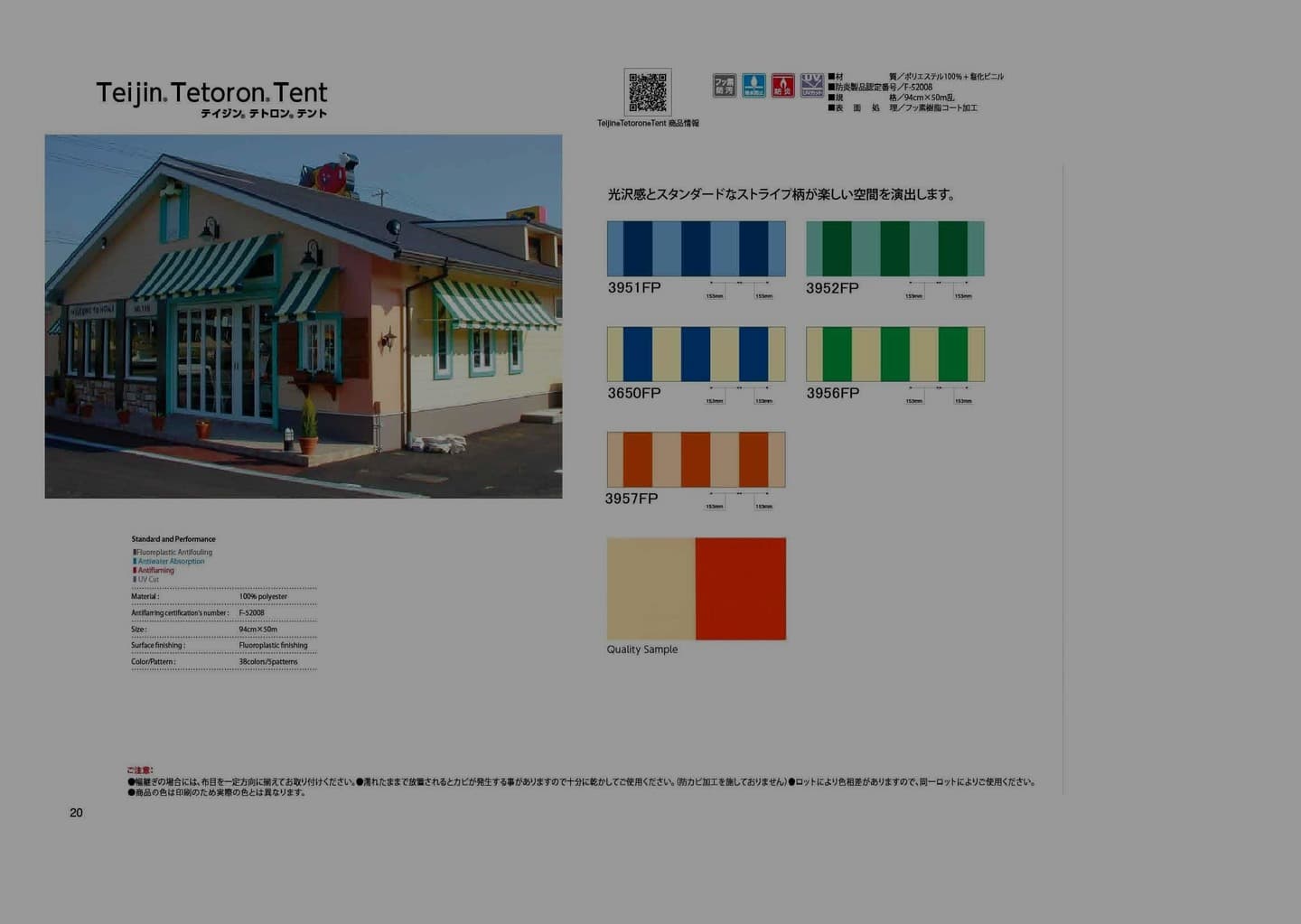Click the purple UV cut icon
1301x924 pixels.
pyautogui.click(x=811, y=86)
